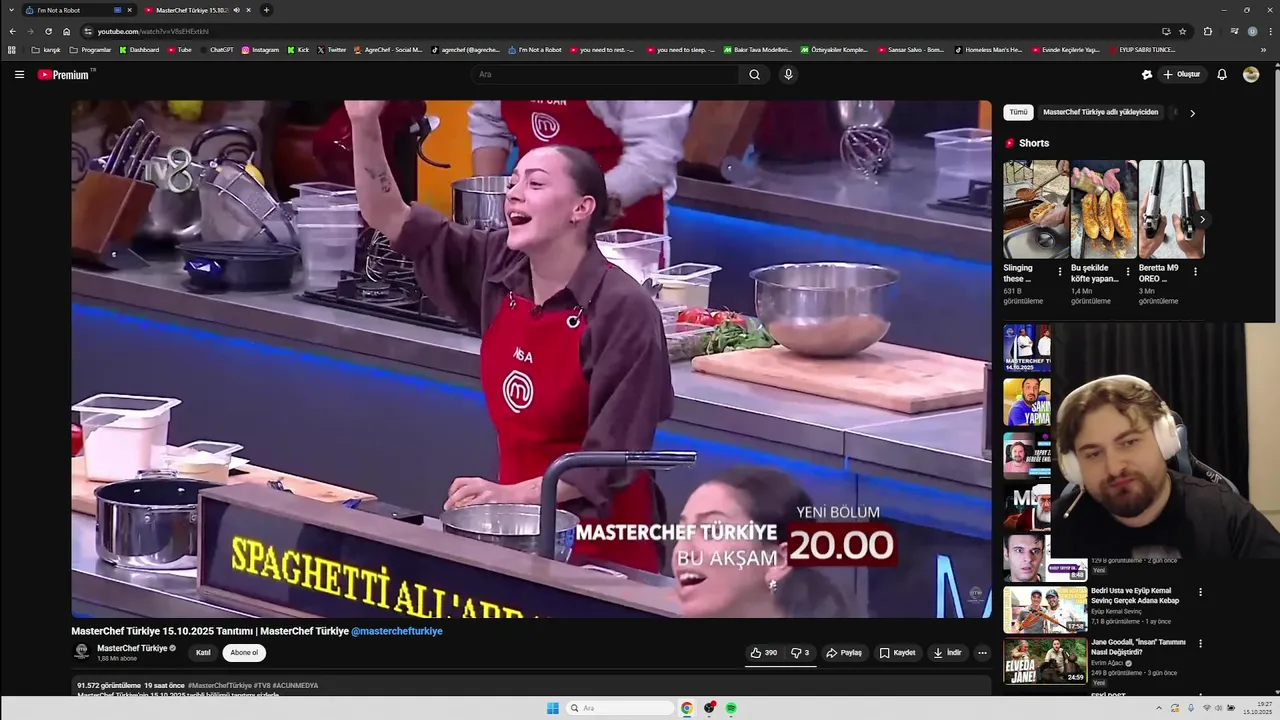Open Bedri Usta ve Eyüp Kemal video
Screen dimensions: 1280x720
pos(1045,609)
